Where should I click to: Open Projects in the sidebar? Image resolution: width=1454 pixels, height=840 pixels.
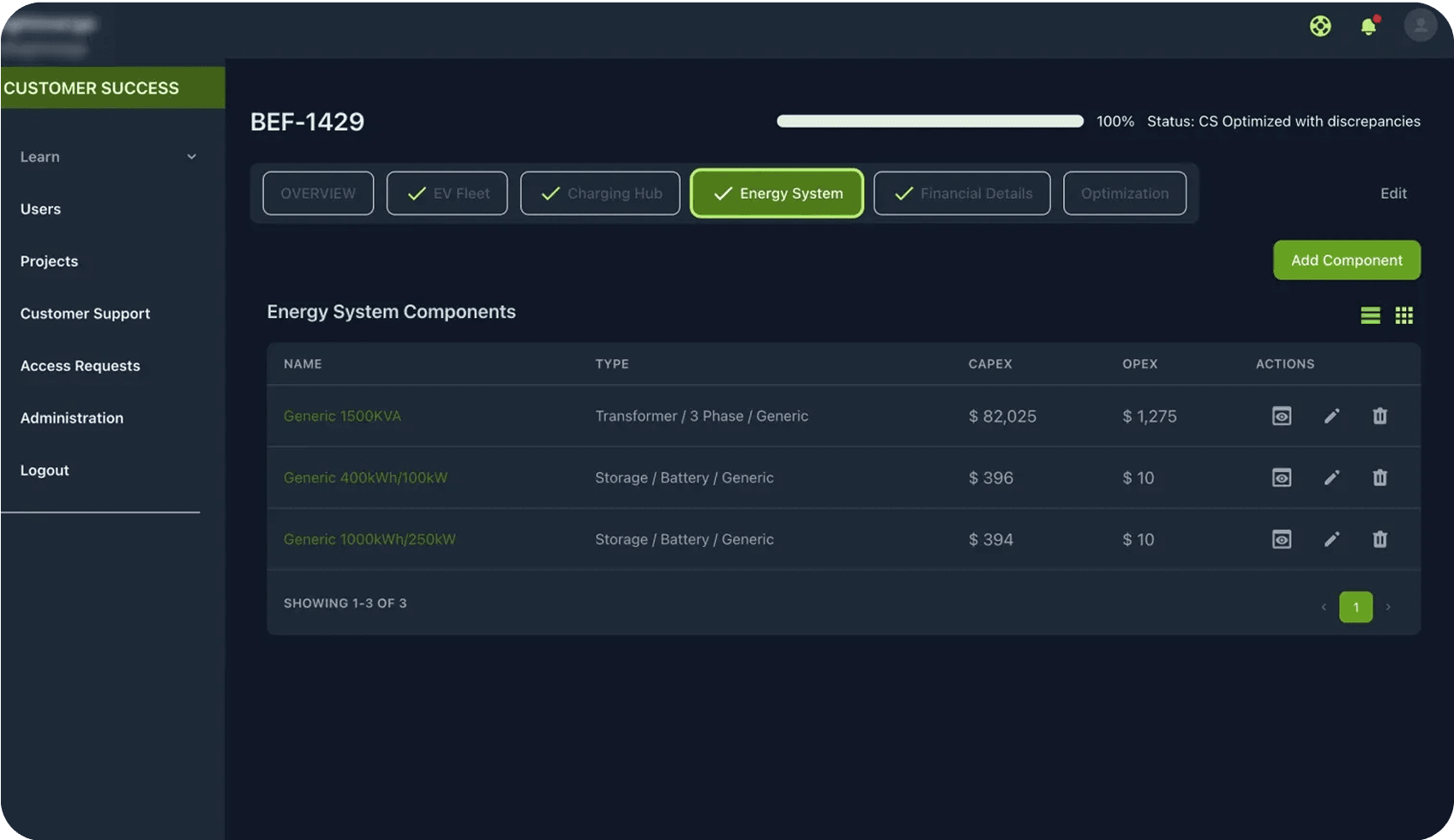tap(49, 261)
